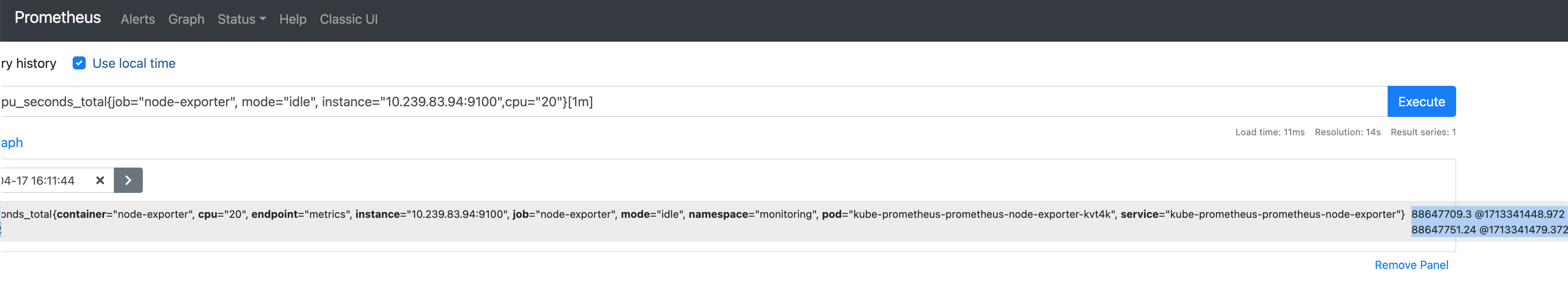The width and height of the screenshot is (1568, 282).
Task: Click the Result series count text
Action: [1423, 132]
